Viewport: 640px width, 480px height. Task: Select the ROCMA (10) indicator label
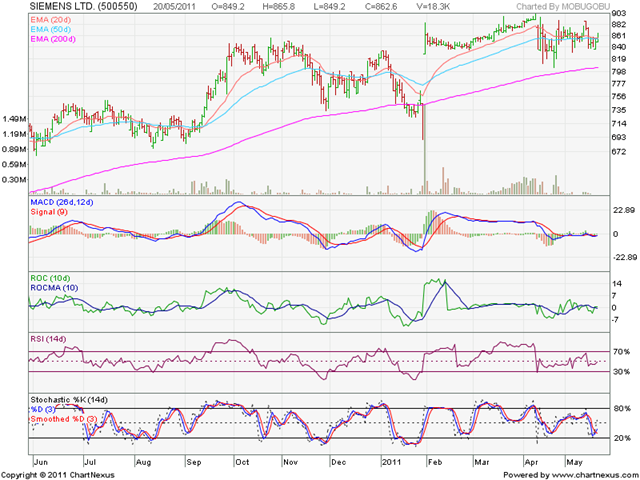54,288
